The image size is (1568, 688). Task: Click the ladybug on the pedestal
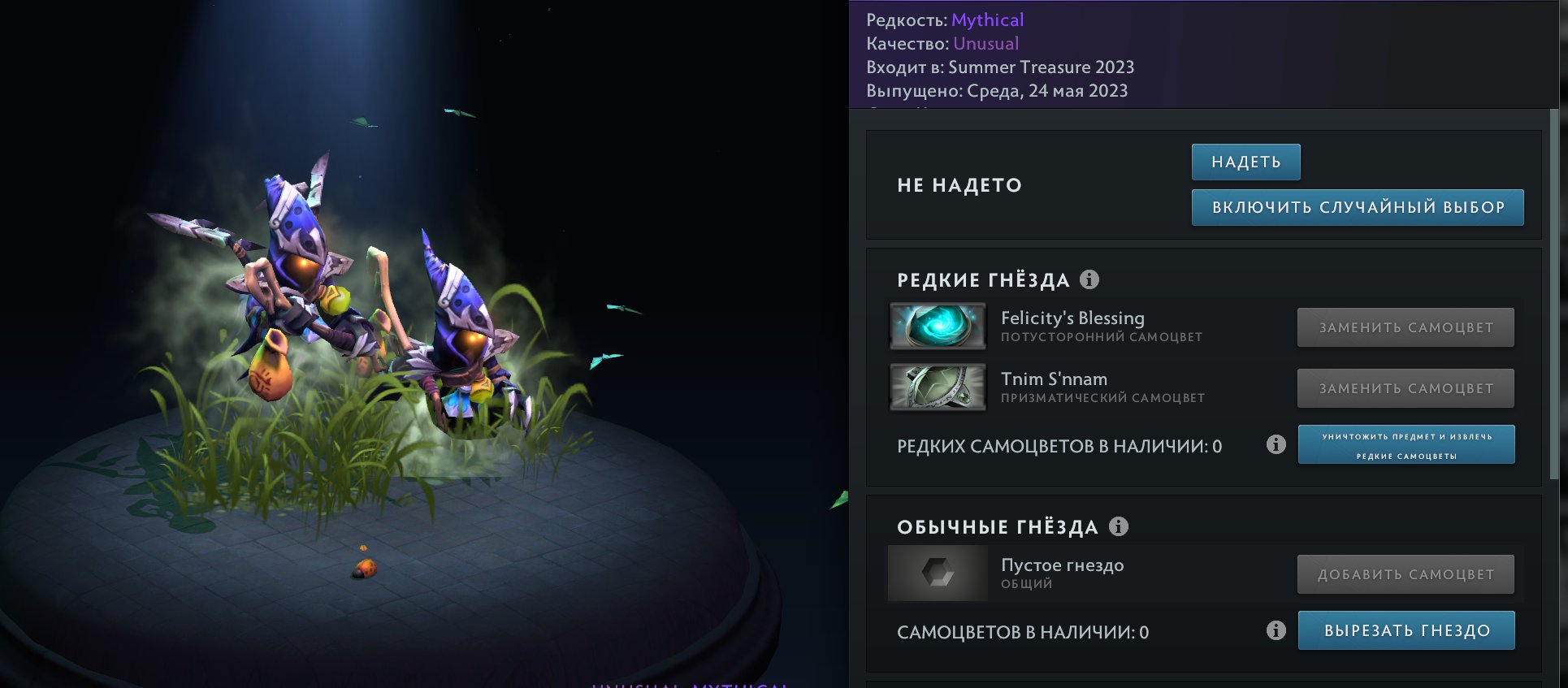click(365, 567)
